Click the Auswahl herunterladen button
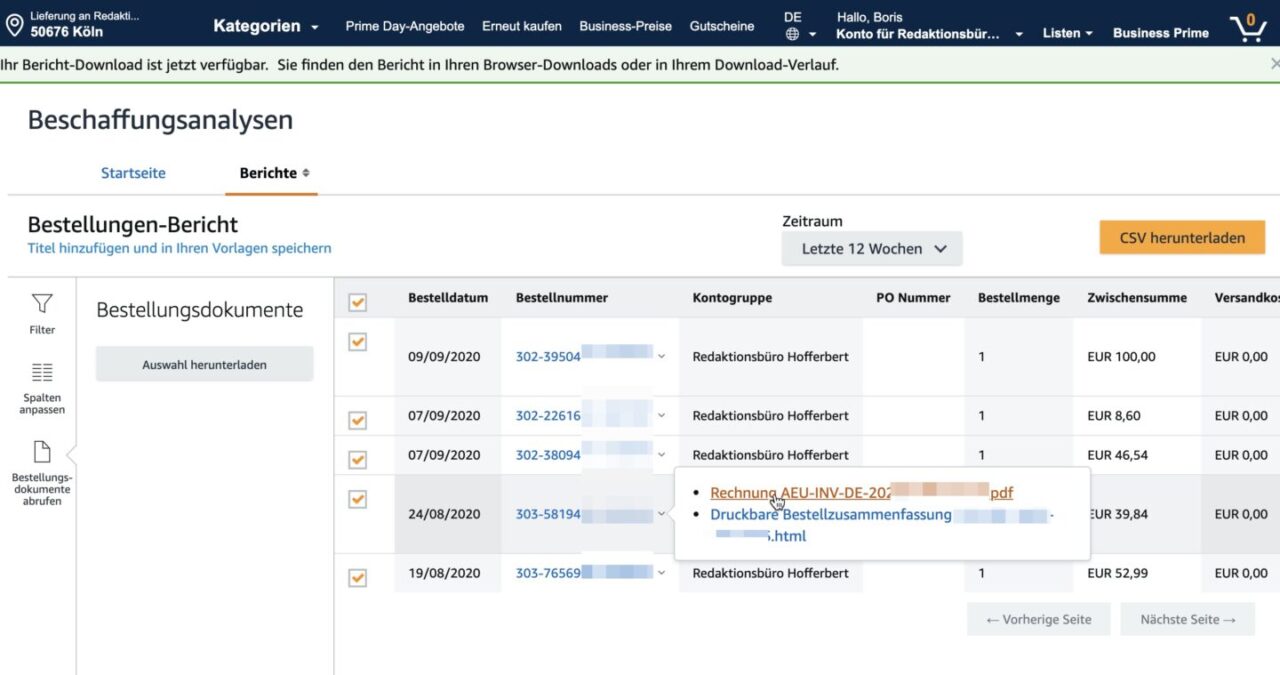Screen dimensions: 1280x675 point(204,365)
